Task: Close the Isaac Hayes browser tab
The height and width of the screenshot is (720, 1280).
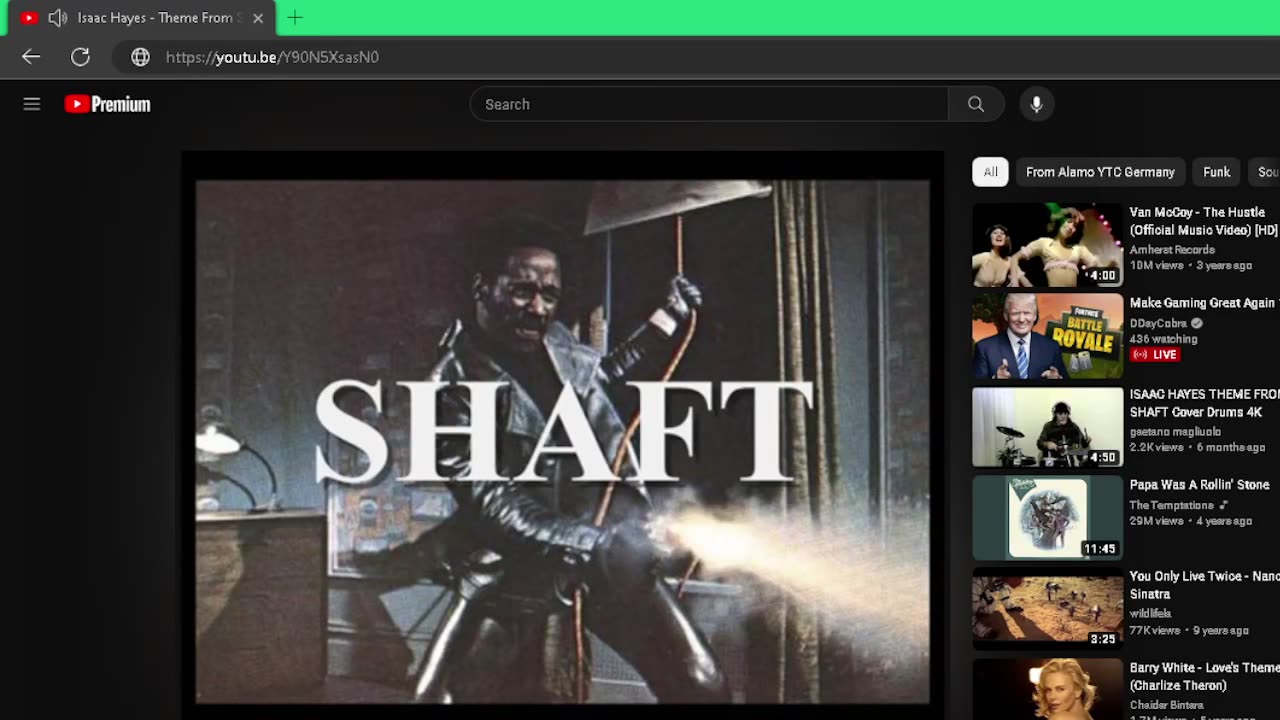Action: click(258, 18)
